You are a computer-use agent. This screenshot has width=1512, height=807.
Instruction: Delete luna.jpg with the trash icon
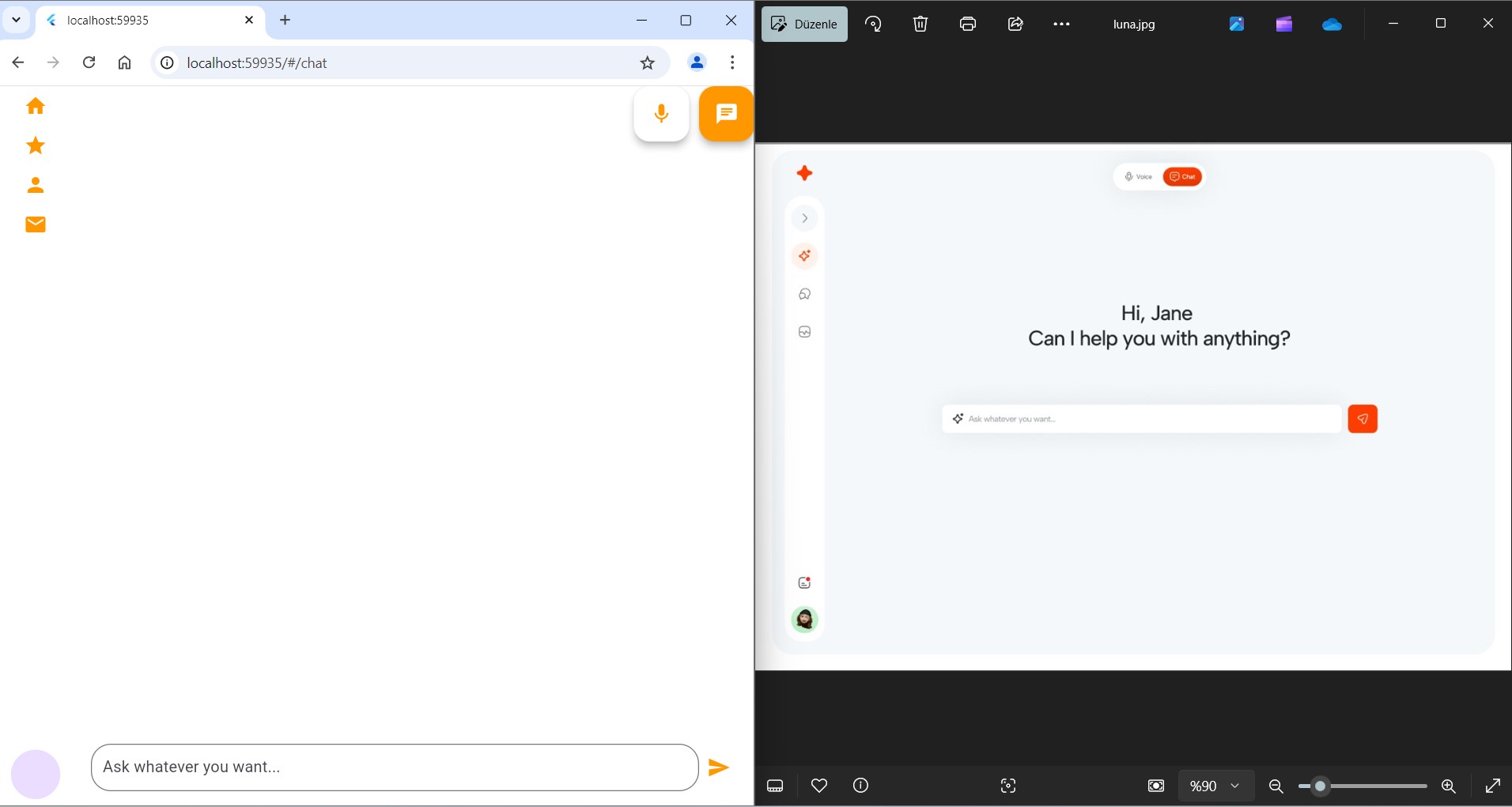(920, 24)
